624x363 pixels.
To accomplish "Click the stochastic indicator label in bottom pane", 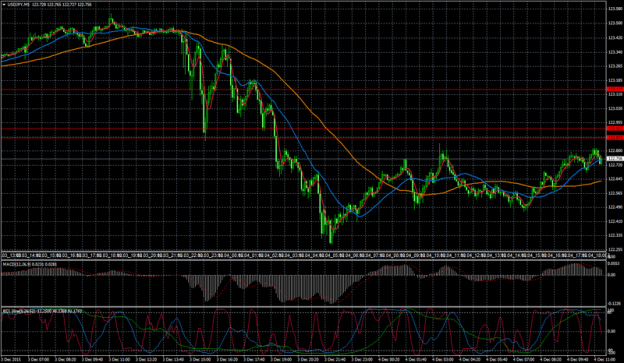I will 43,310.
